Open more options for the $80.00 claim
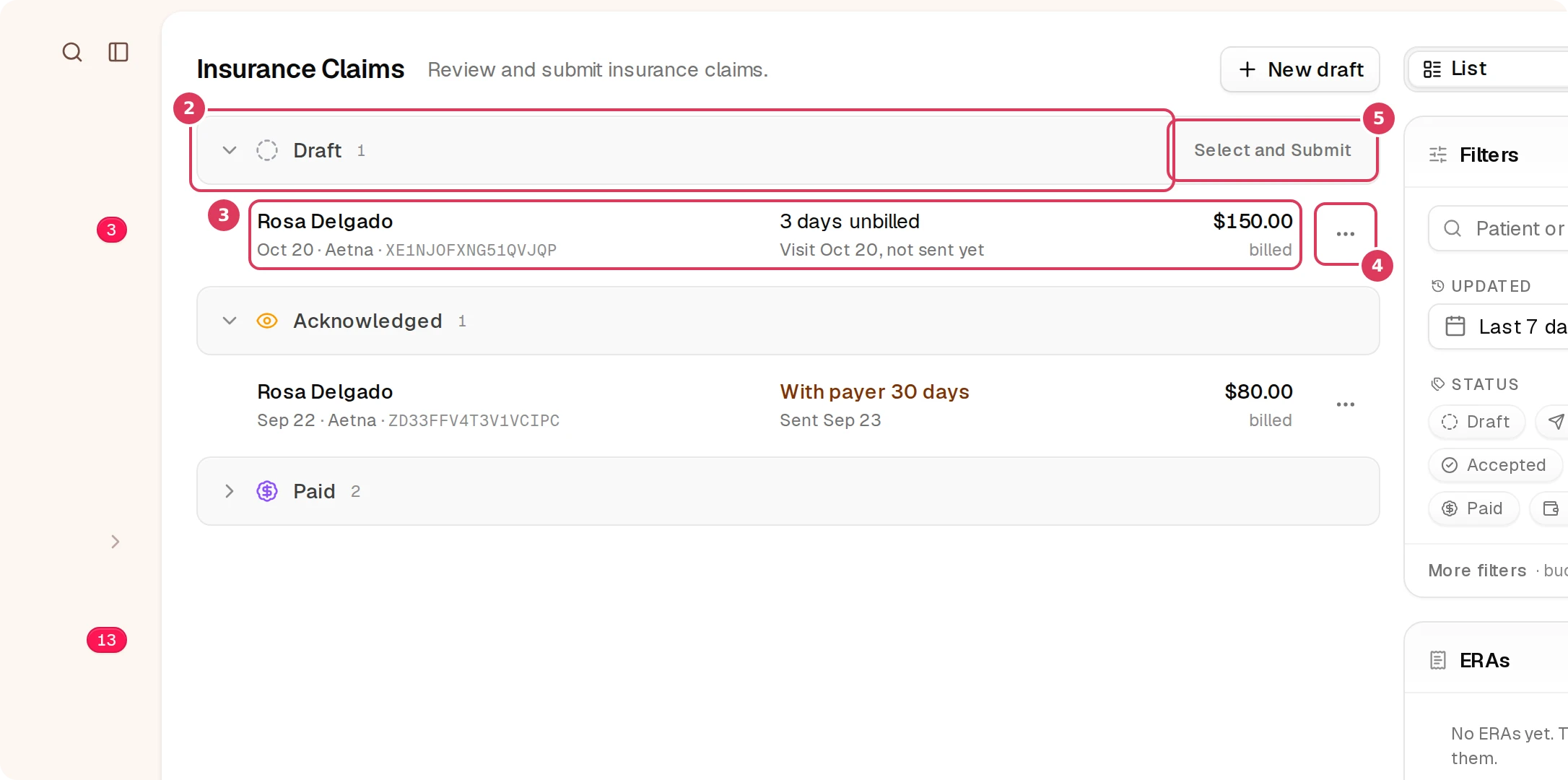The image size is (1568, 780). coord(1346,404)
